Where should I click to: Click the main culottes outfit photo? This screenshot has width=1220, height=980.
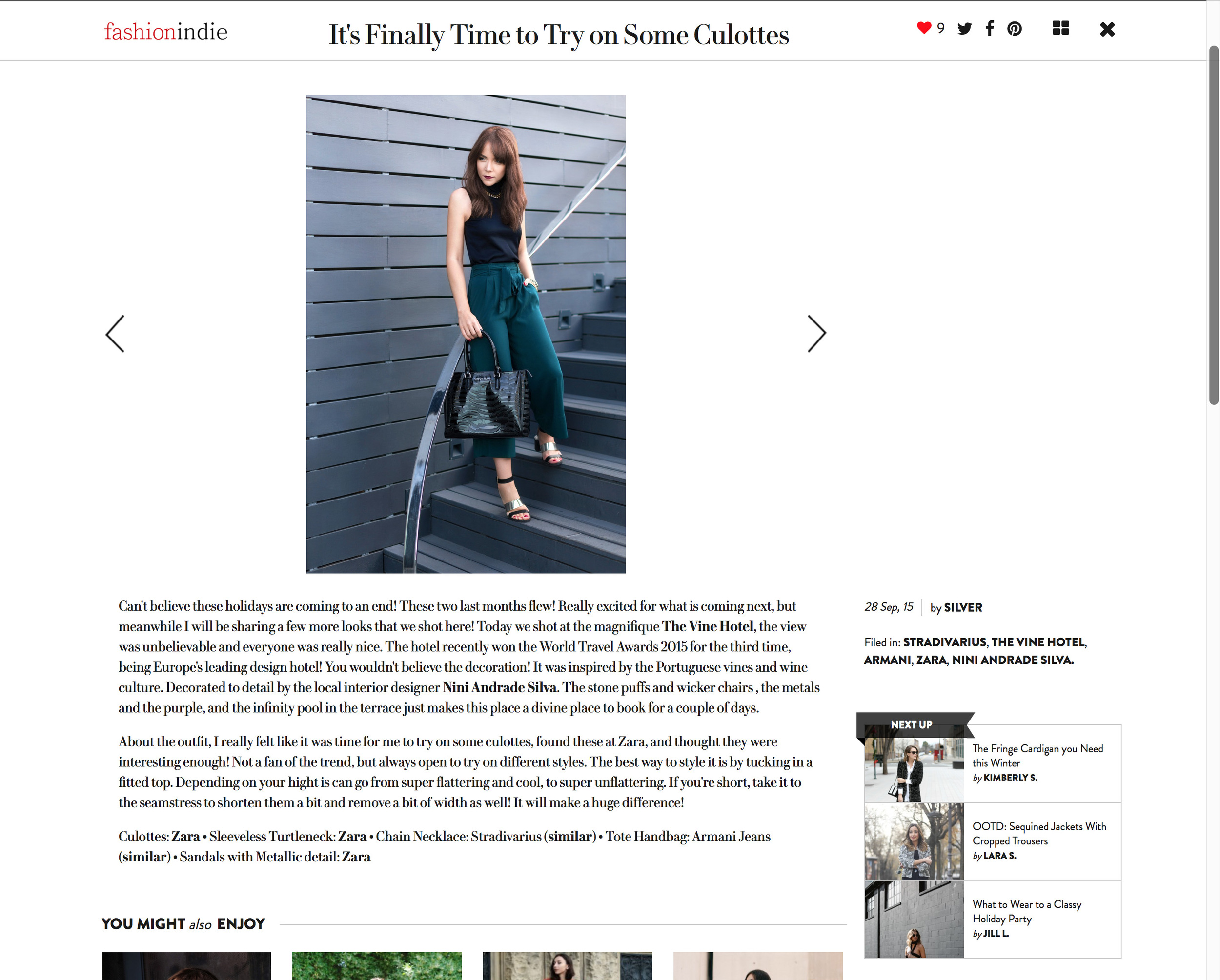(x=466, y=334)
